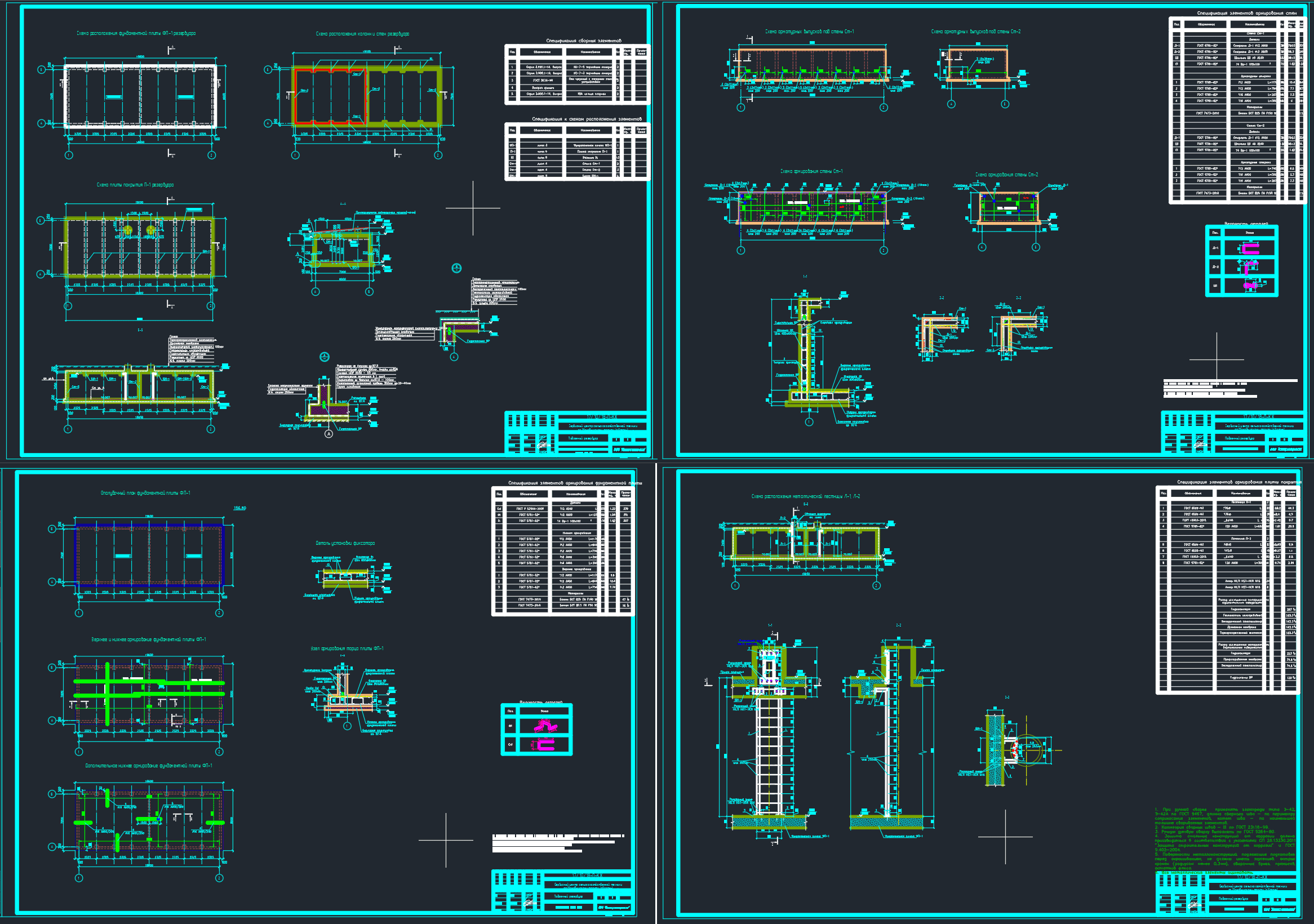Select title 'Схема армирования стены Ст-2'
This screenshot has width=1314, height=924.
(x=1007, y=175)
